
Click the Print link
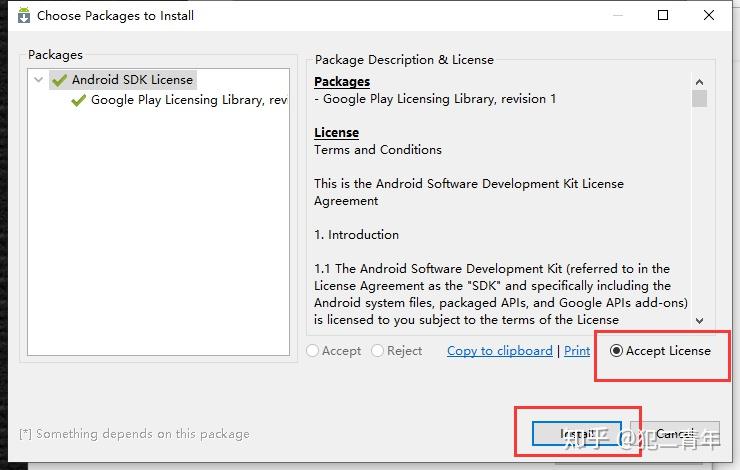tap(577, 351)
